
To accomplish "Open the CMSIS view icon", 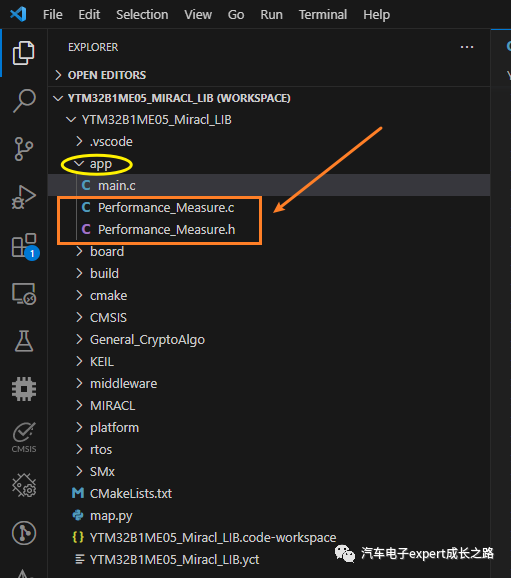I will pyautogui.click(x=24, y=437).
